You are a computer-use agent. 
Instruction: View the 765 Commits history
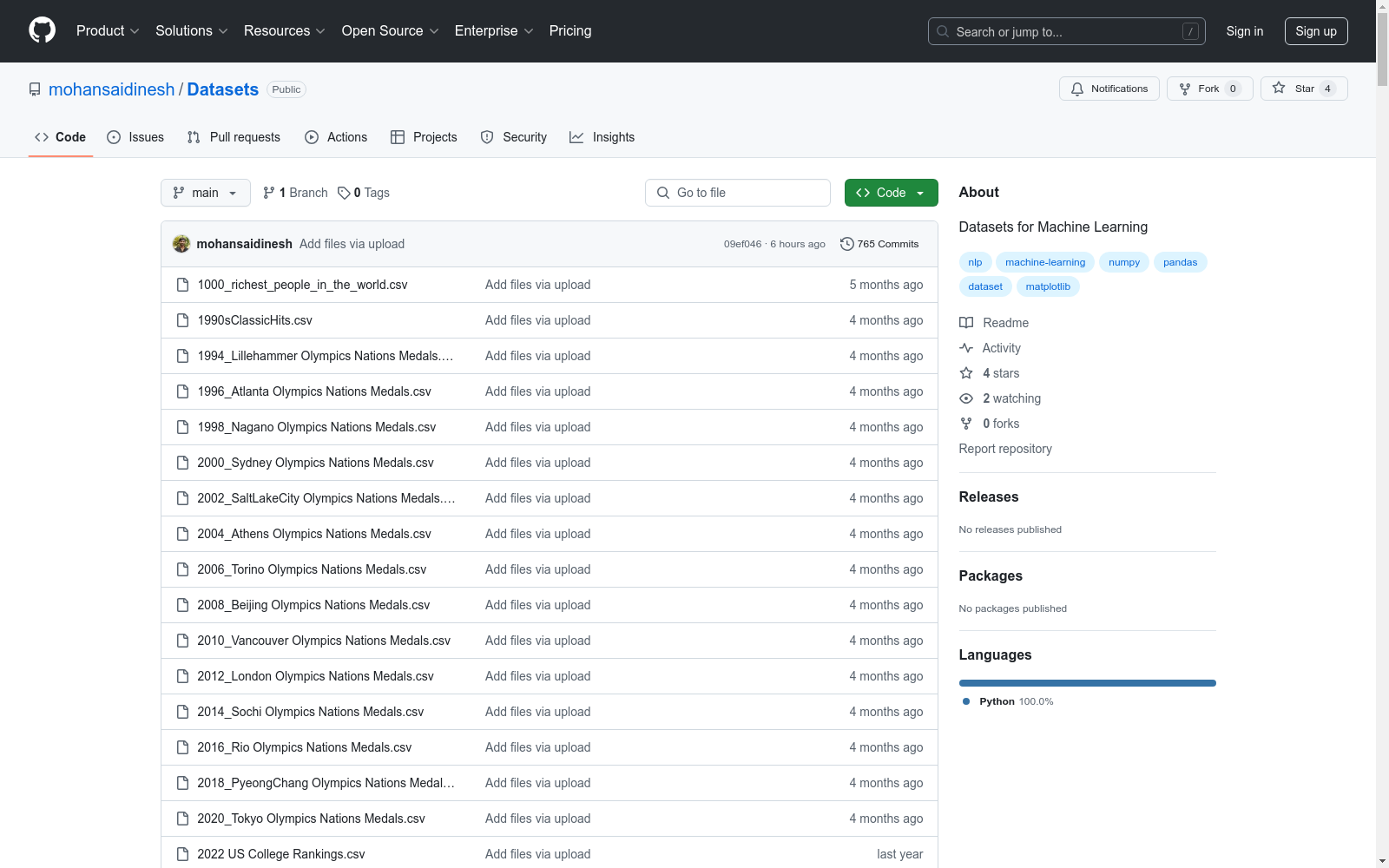coord(879,244)
